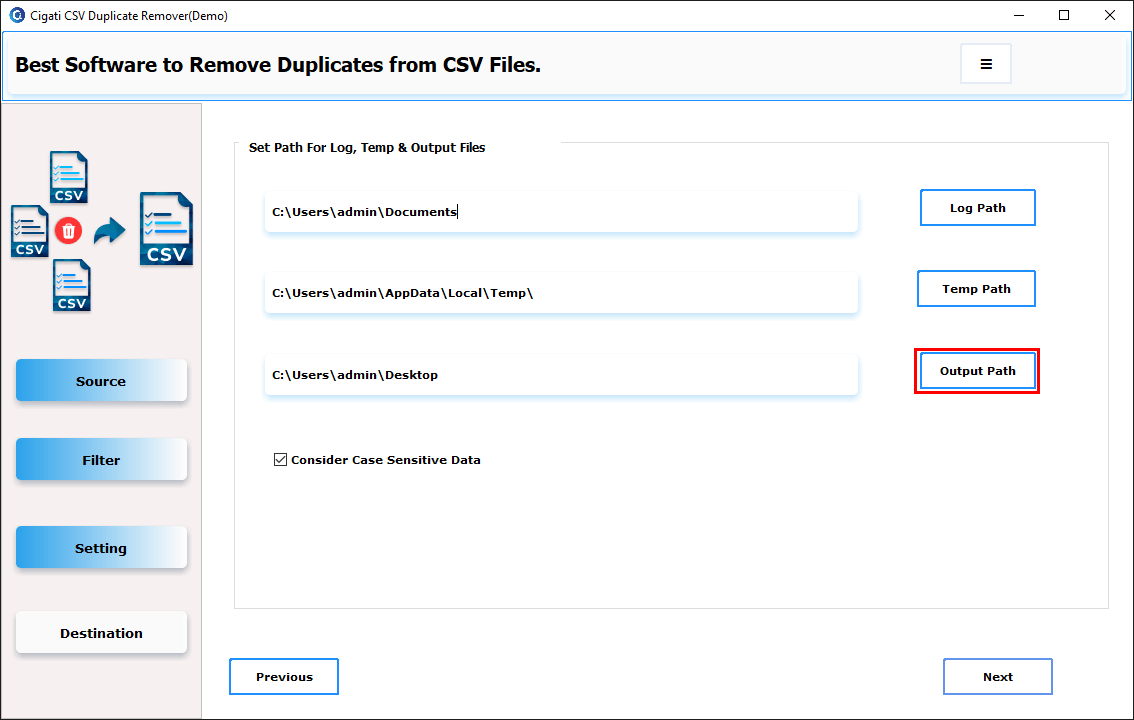Go to the Filter step
The height and width of the screenshot is (720, 1134).
101,460
